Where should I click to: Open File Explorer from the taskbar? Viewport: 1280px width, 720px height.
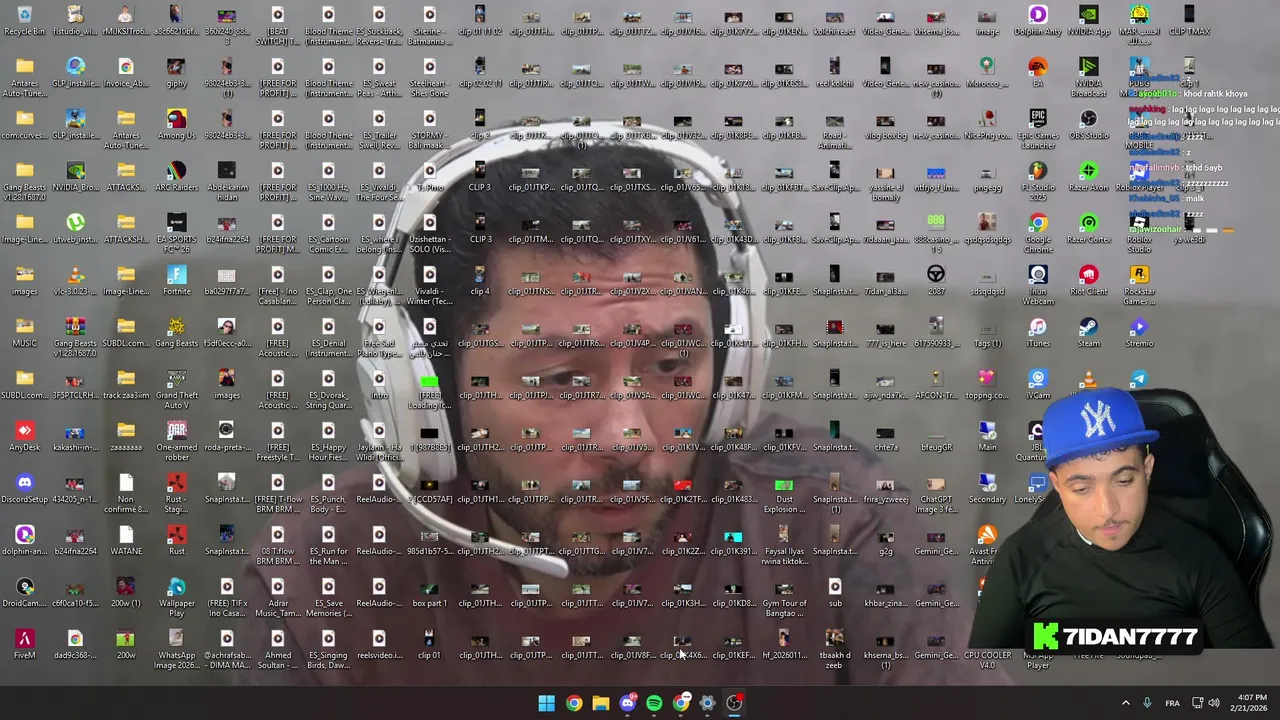[600, 703]
